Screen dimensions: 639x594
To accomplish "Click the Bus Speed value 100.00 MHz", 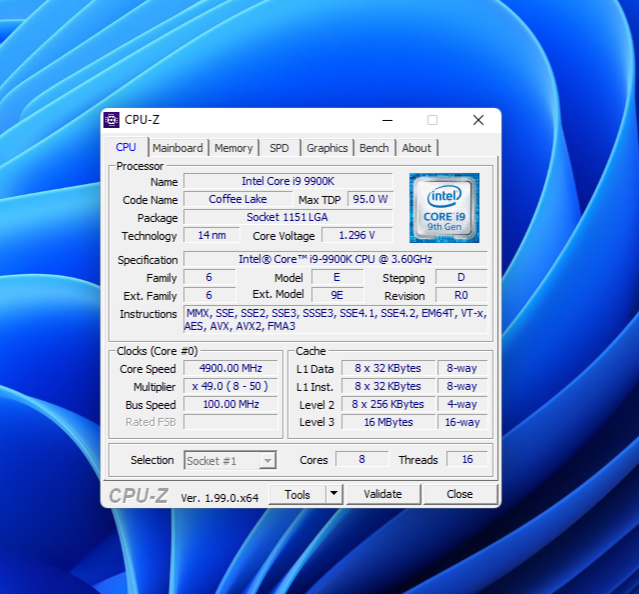I will 231,404.
